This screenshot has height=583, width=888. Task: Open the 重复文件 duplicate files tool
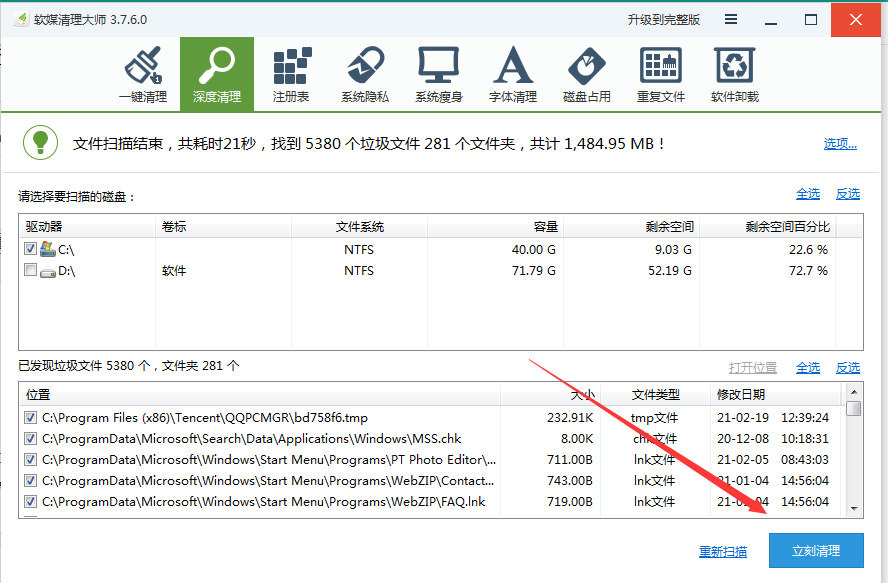click(661, 74)
